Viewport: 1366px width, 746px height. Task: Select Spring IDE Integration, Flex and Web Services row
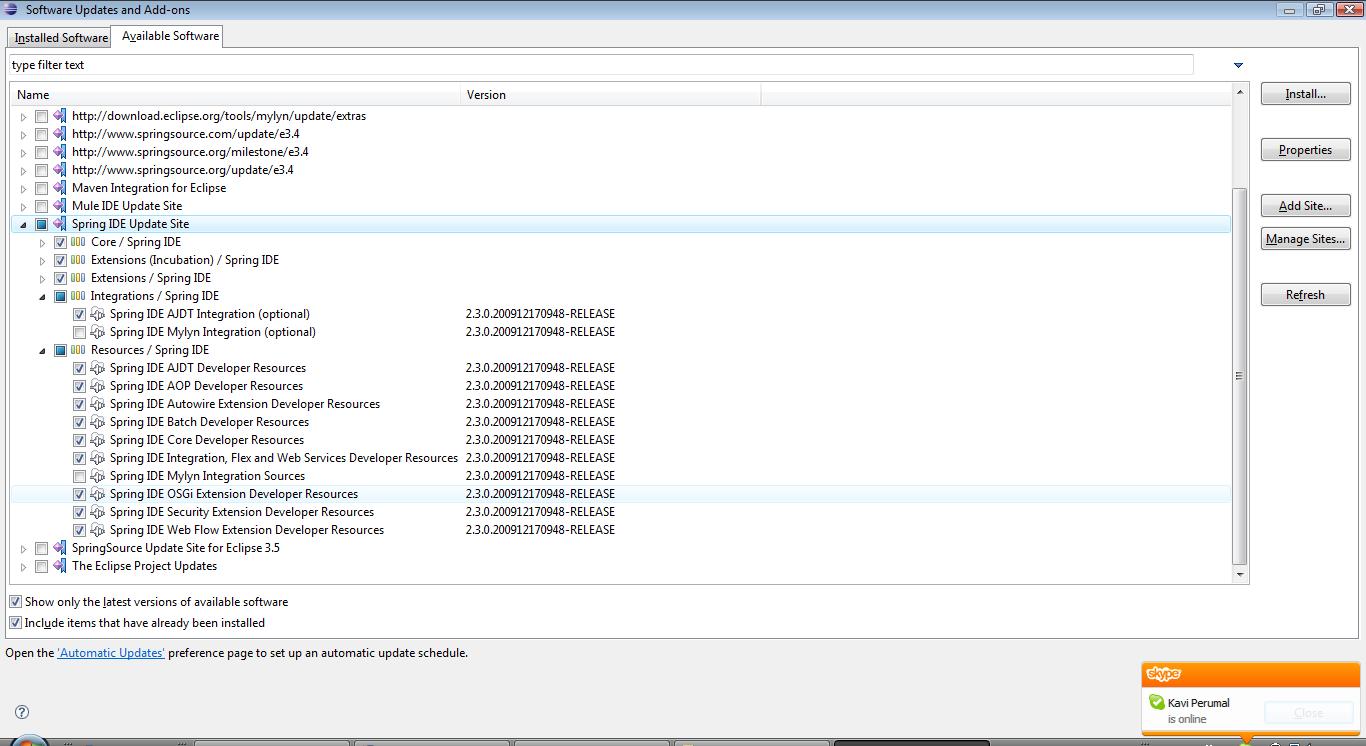(x=620, y=458)
